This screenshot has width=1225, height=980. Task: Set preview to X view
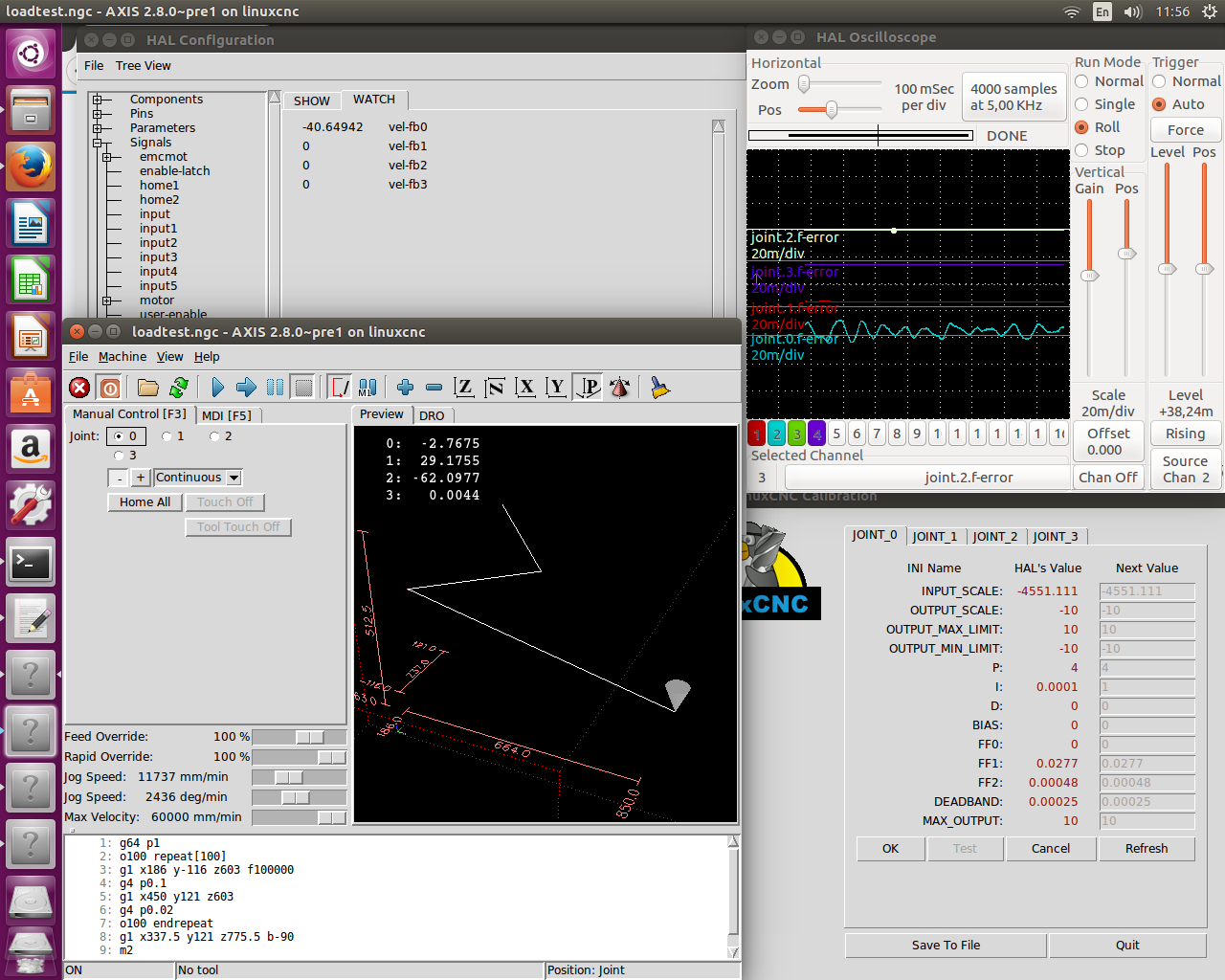525,387
